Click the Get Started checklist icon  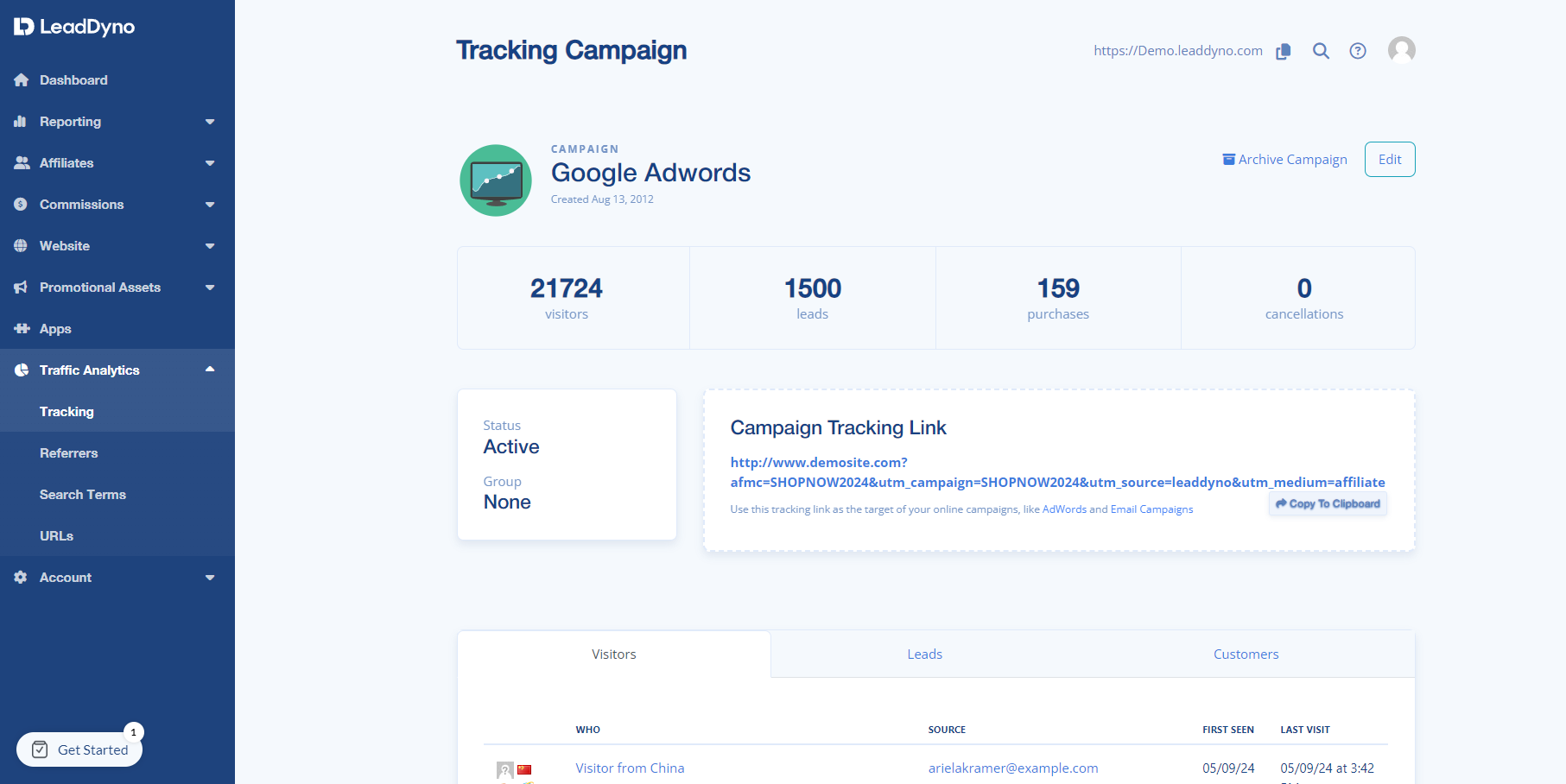40,750
